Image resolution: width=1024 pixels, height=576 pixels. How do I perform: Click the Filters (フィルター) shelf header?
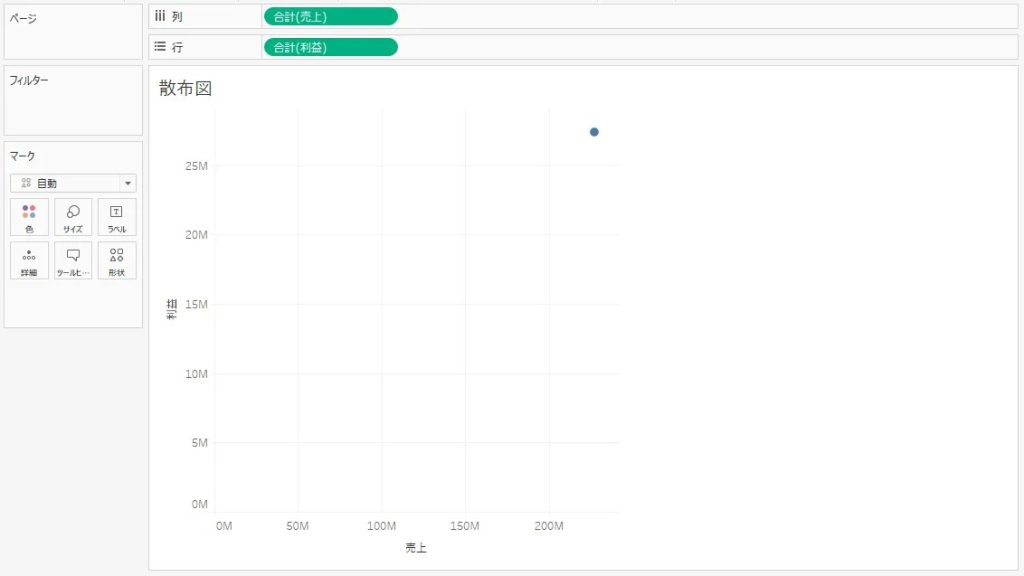tap(29, 80)
